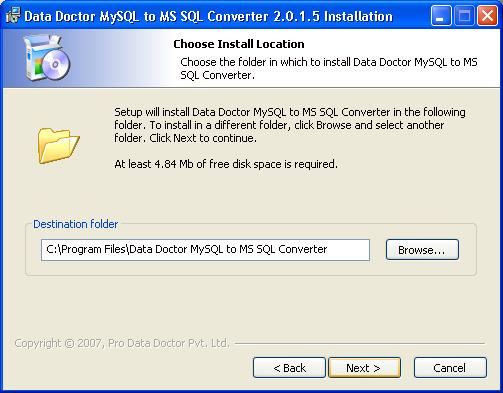Image resolution: width=503 pixels, height=393 pixels.
Task: Focus the Destination folder path field
Action: click(205, 250)
